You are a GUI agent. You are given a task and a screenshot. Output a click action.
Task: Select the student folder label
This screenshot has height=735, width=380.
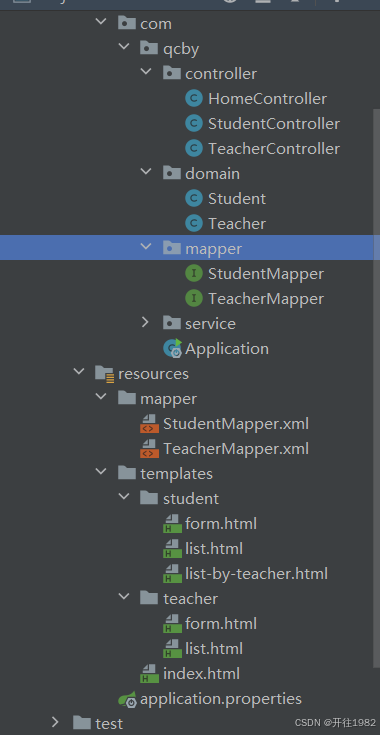click(191, 499)
